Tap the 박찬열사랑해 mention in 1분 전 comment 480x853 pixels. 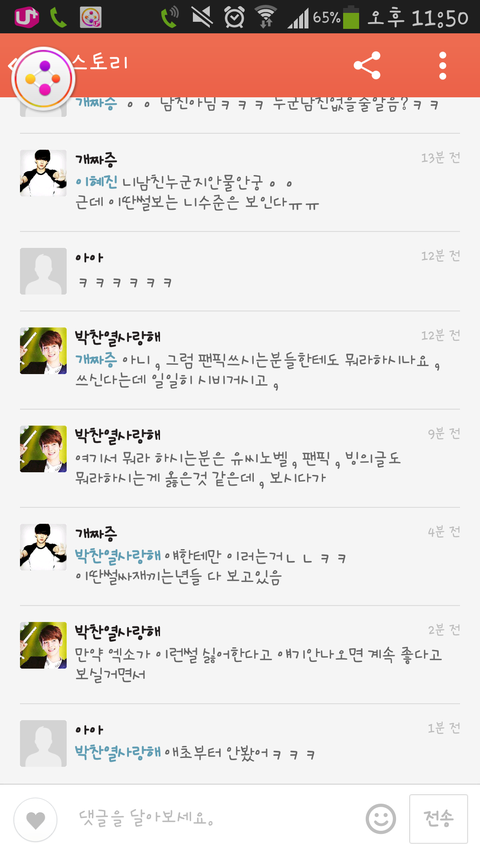click(x=118, y=753)
